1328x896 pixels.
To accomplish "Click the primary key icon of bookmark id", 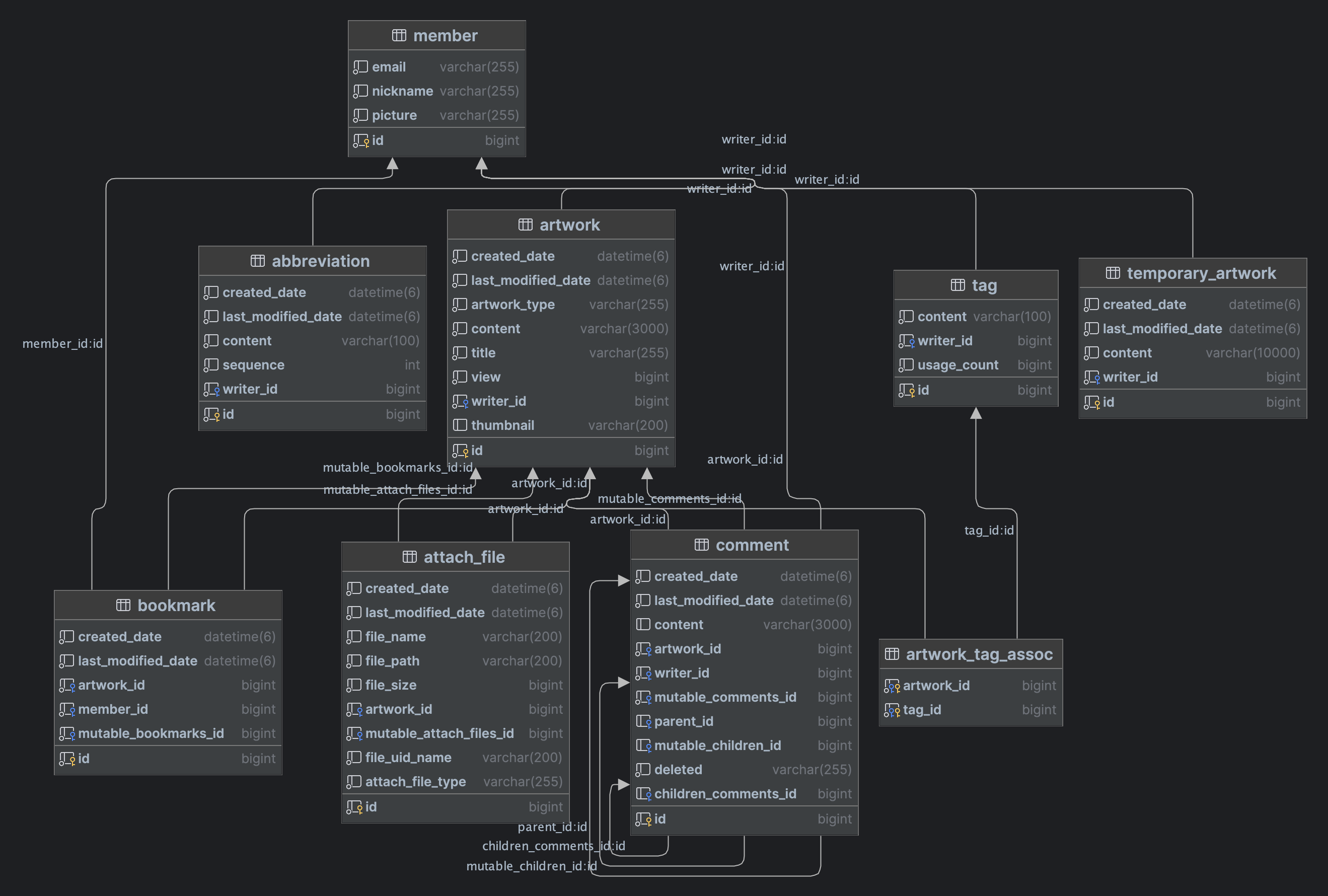I will [67, 759].
